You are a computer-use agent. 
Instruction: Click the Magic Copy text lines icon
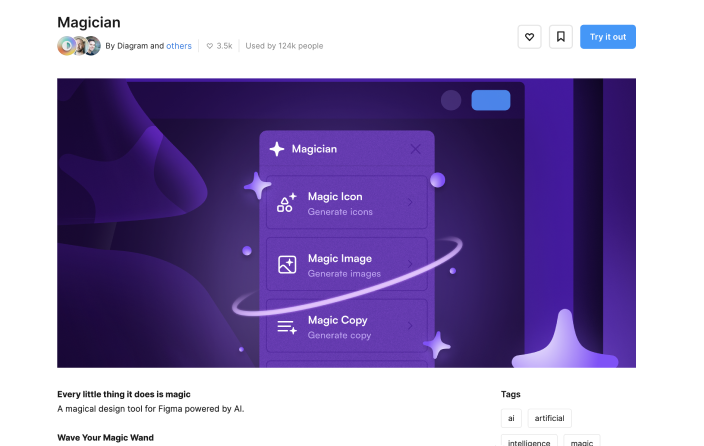pos(287,327)
